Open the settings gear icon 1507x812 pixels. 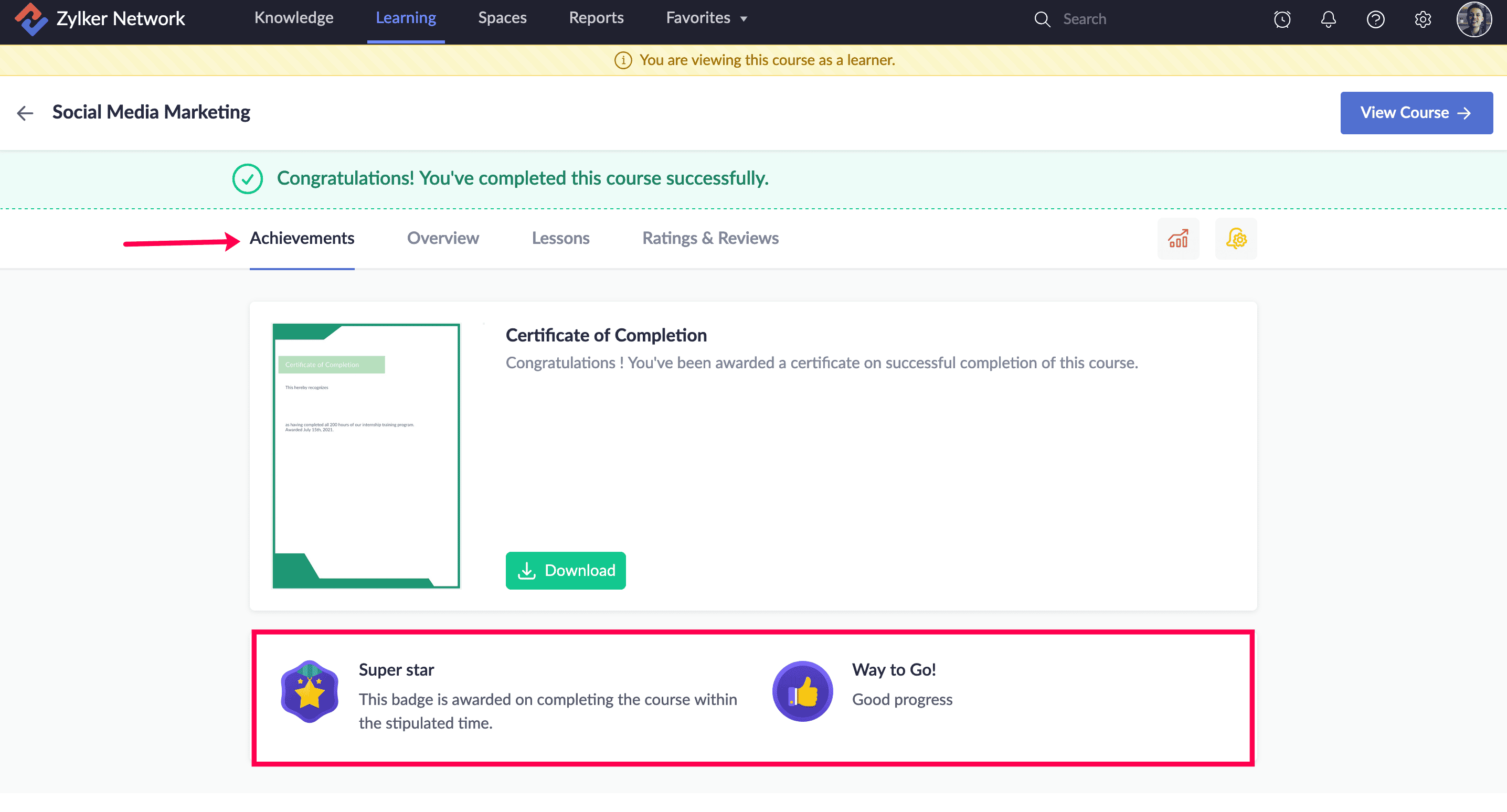pos(1423,19)
